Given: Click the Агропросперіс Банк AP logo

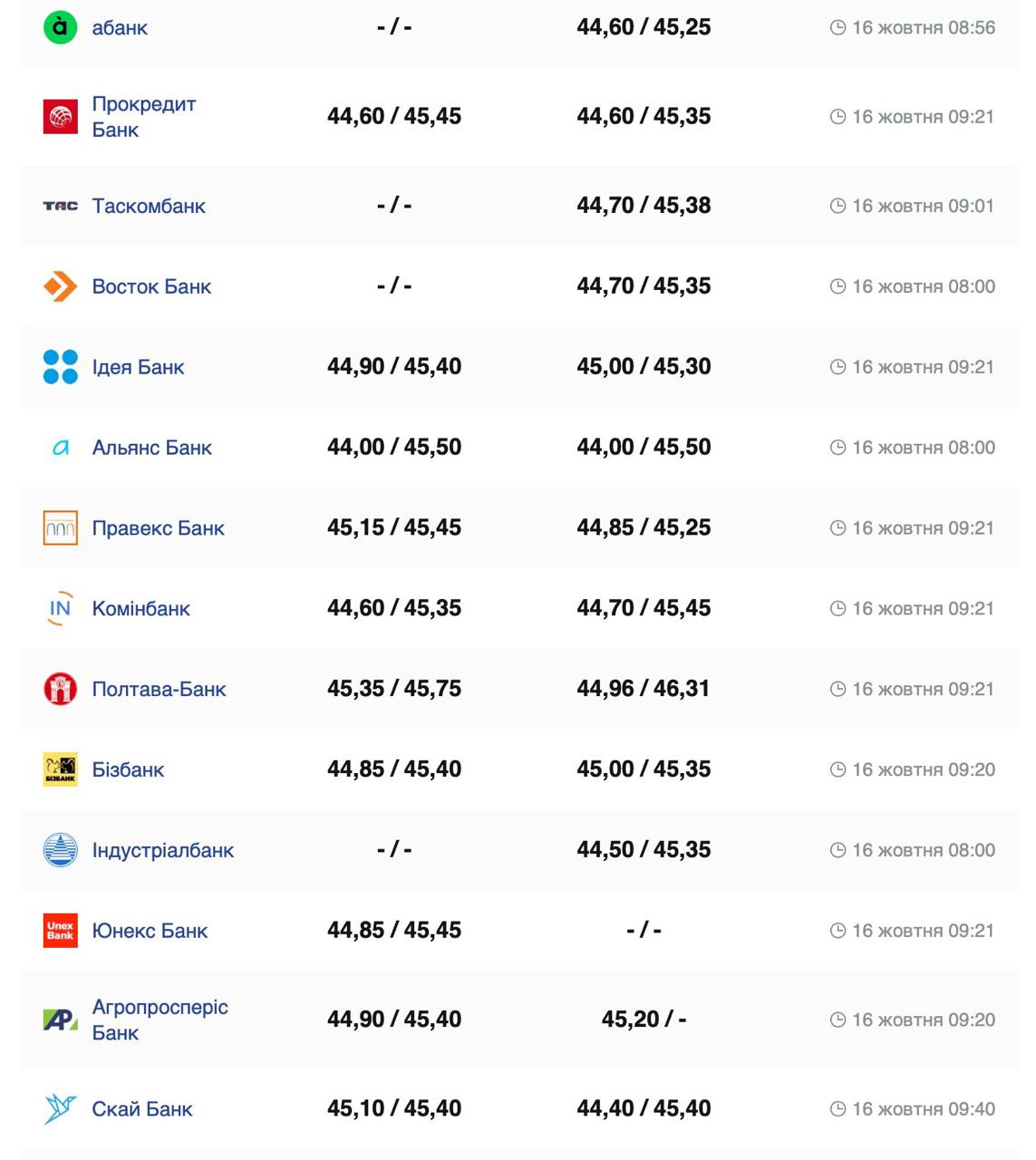Looking at the screenshot, I should (x=60, y=1020).
